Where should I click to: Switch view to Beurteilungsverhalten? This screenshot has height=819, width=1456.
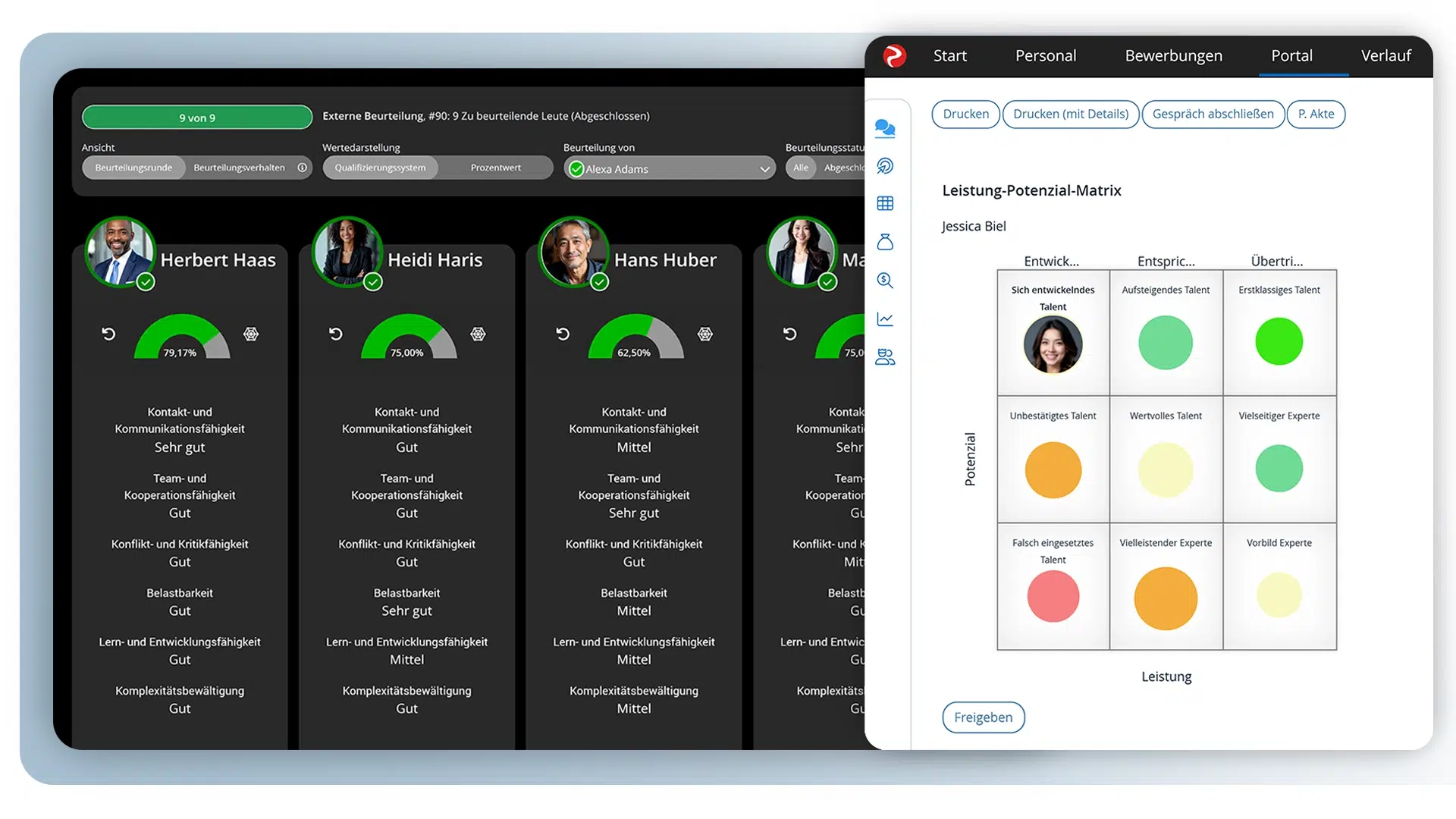(239, 168)
